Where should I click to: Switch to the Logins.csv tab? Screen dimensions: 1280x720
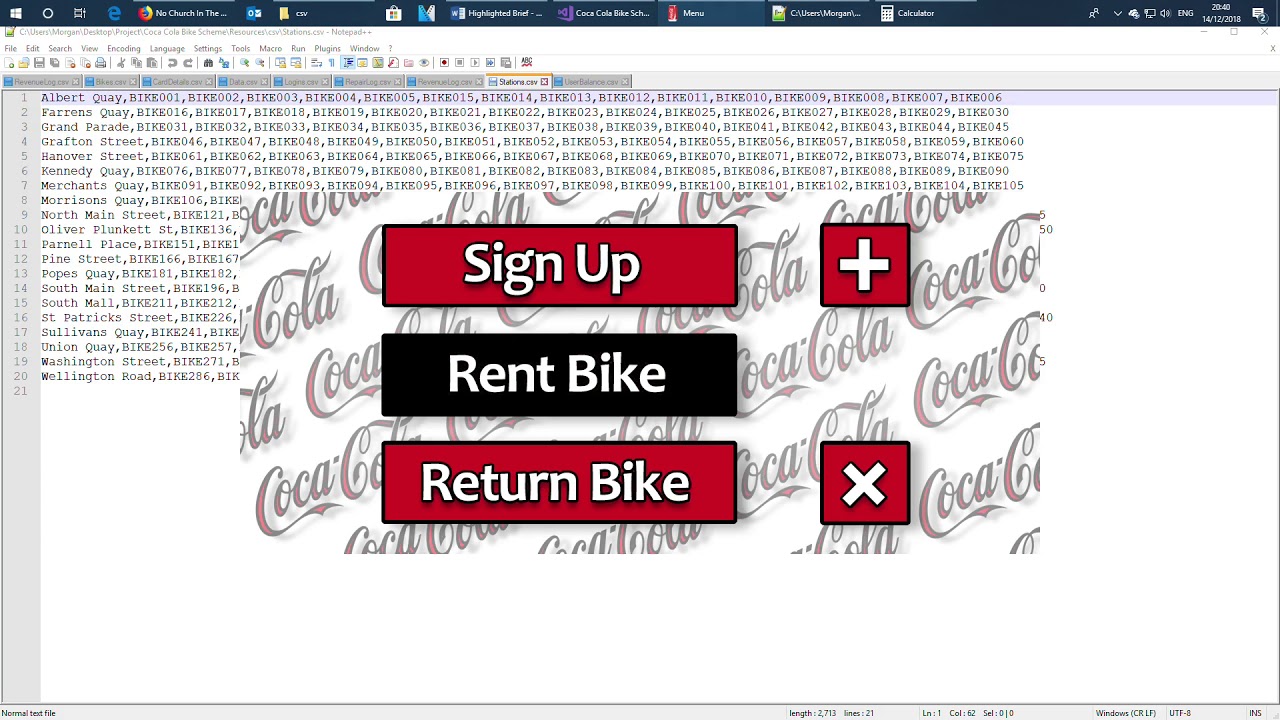301,82
